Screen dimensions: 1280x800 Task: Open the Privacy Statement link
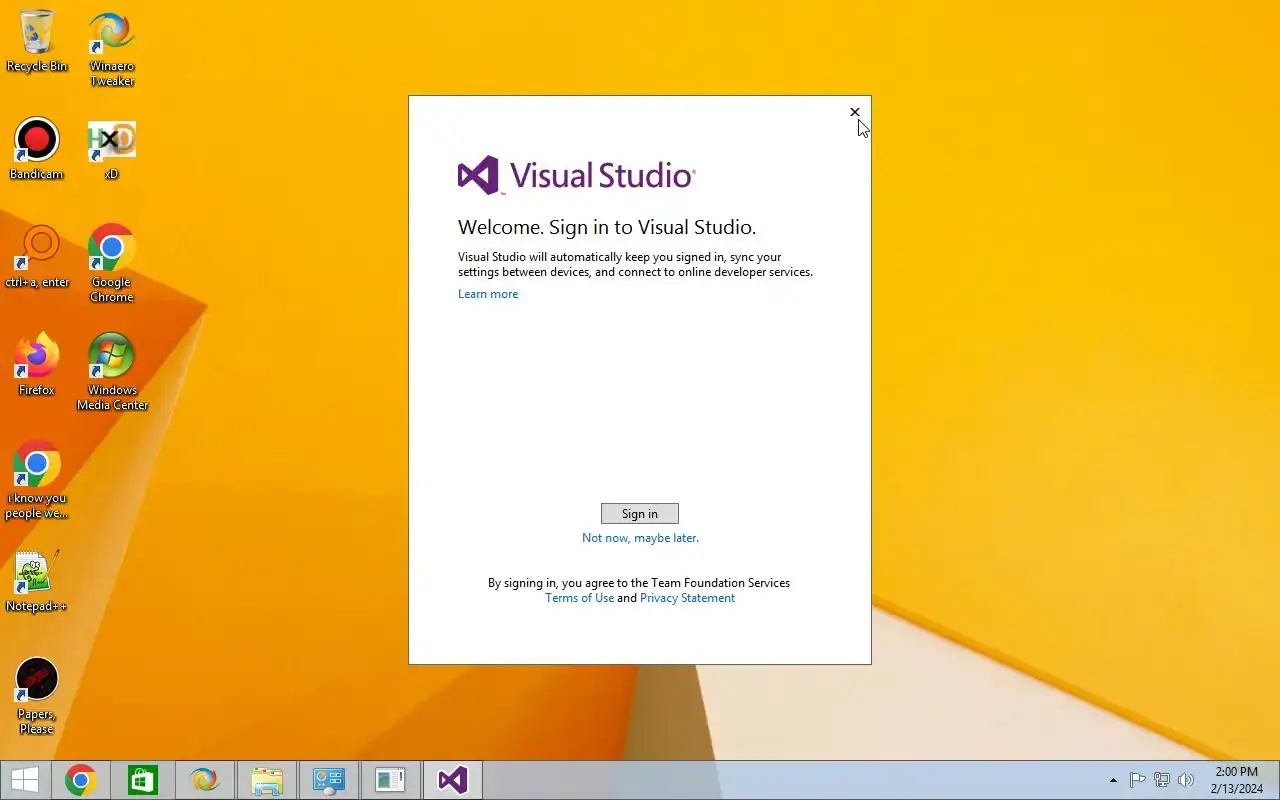(x=687, y=598)
